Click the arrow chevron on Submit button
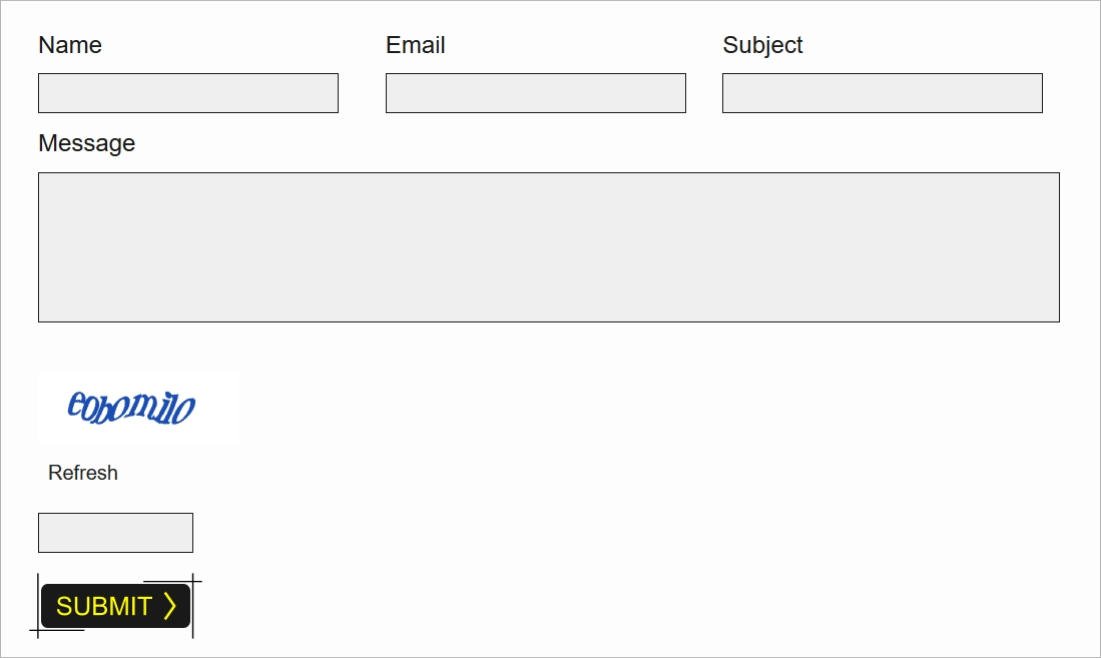Screen dimensions: 1101x658 (169, 606)
